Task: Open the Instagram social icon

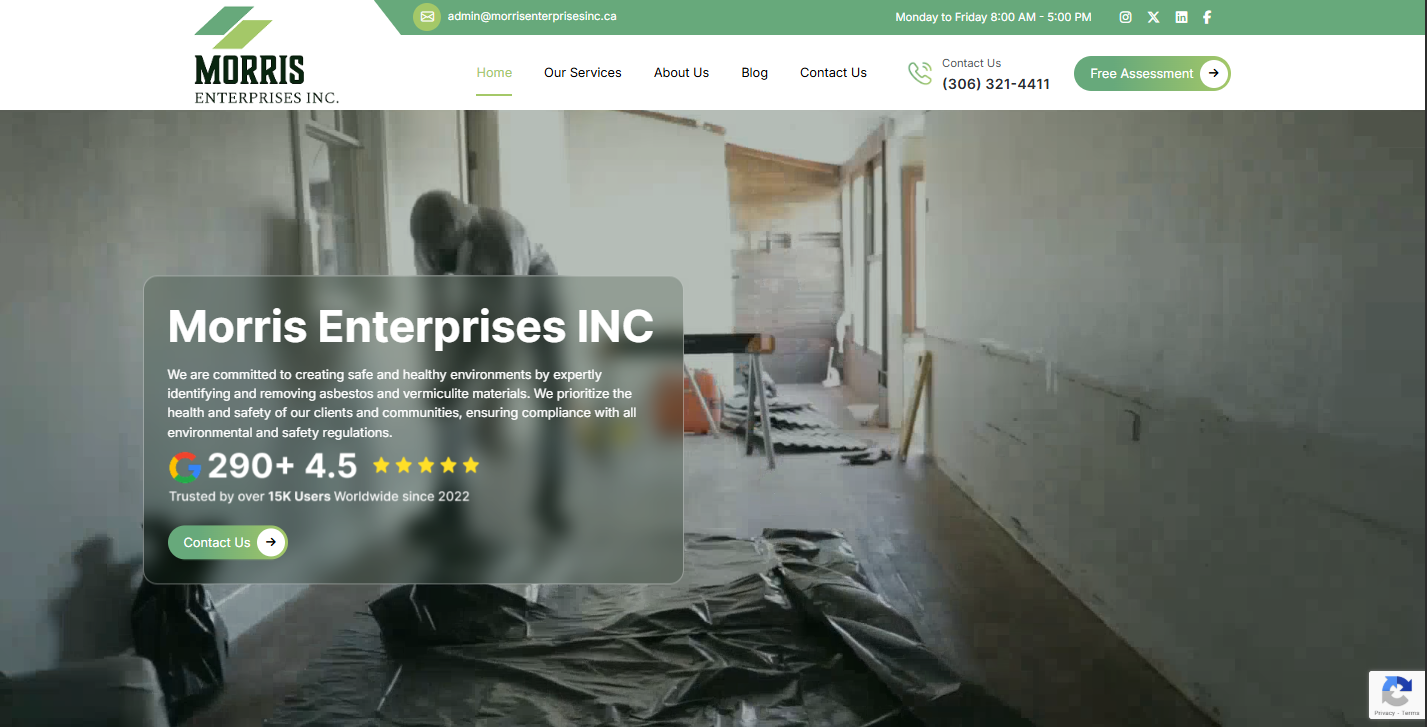Action: pyautogui.click(x=1125, y=17)
